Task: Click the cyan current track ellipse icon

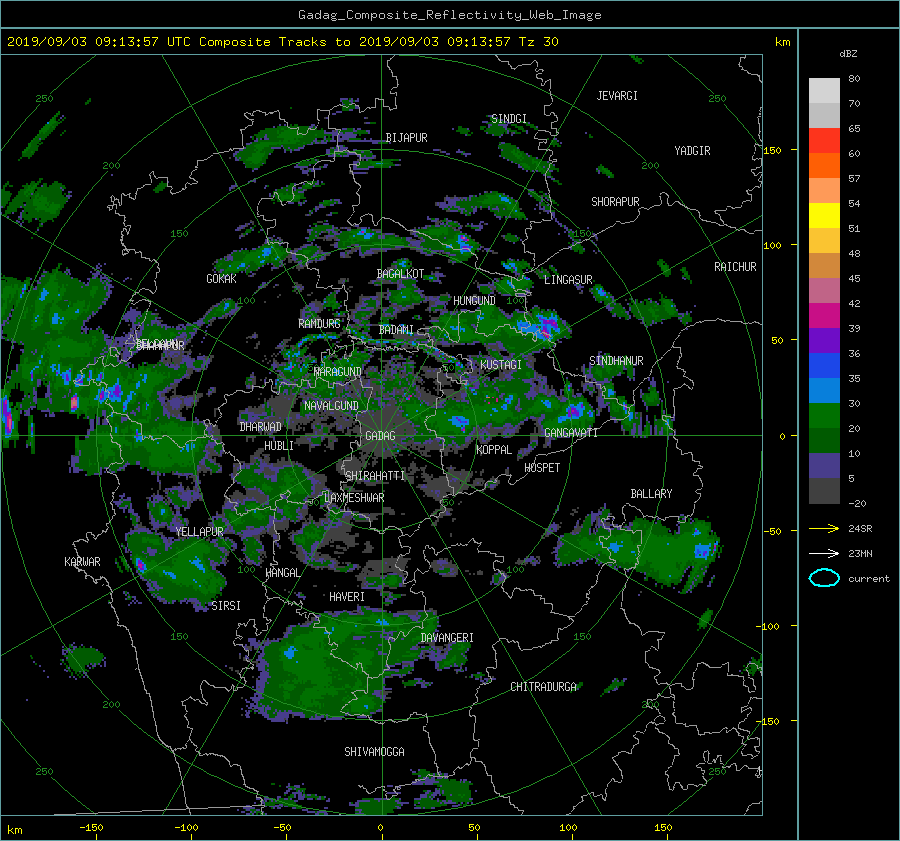Action: point(824,578)
